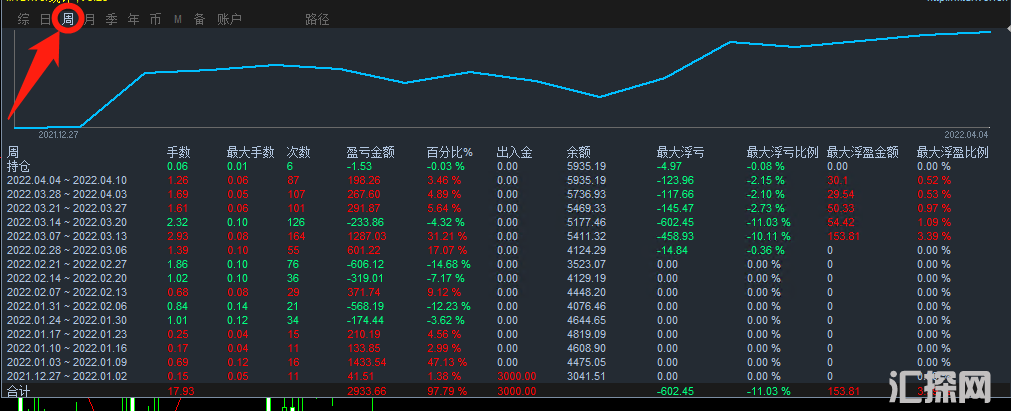Open the 路径 path tab
Image resolution: width=1011 pixels, height=411 pixels.
pos(317,19)
